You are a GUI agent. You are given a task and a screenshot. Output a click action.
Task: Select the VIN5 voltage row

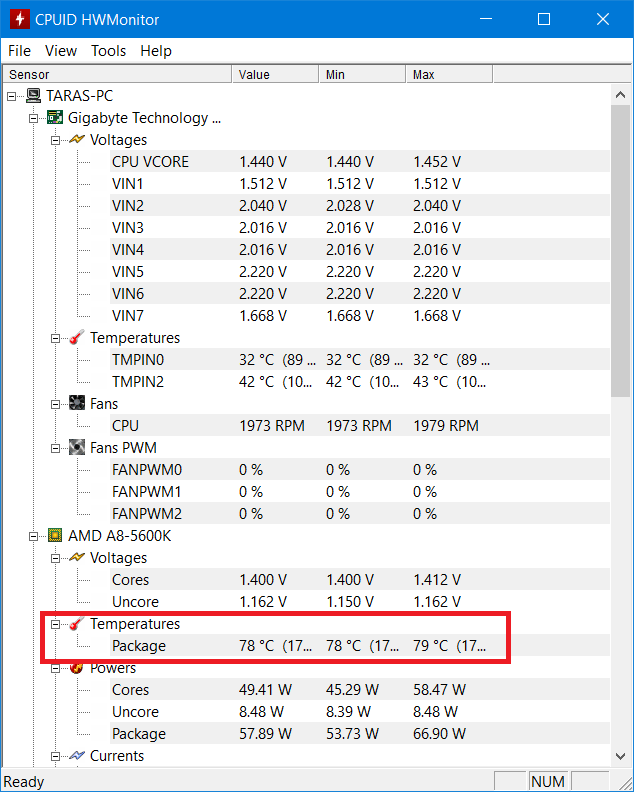tap(360, 271)
